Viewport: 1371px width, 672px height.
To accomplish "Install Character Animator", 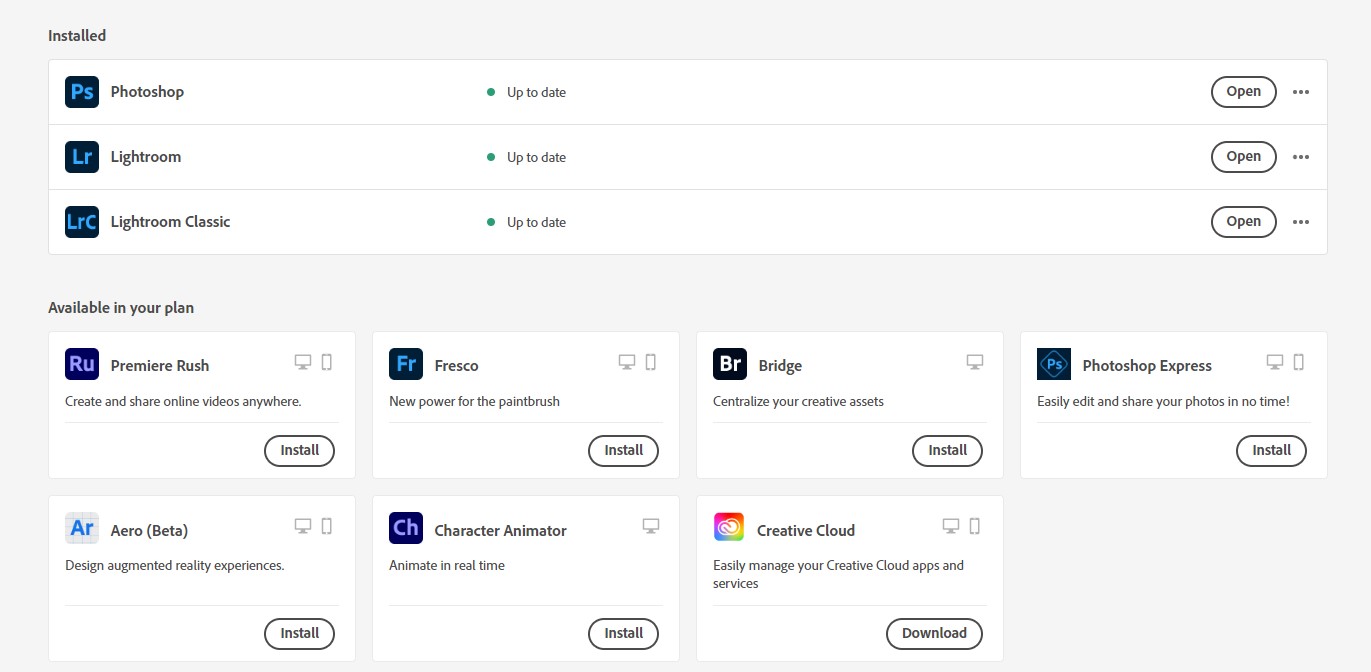I will (623, 634).
